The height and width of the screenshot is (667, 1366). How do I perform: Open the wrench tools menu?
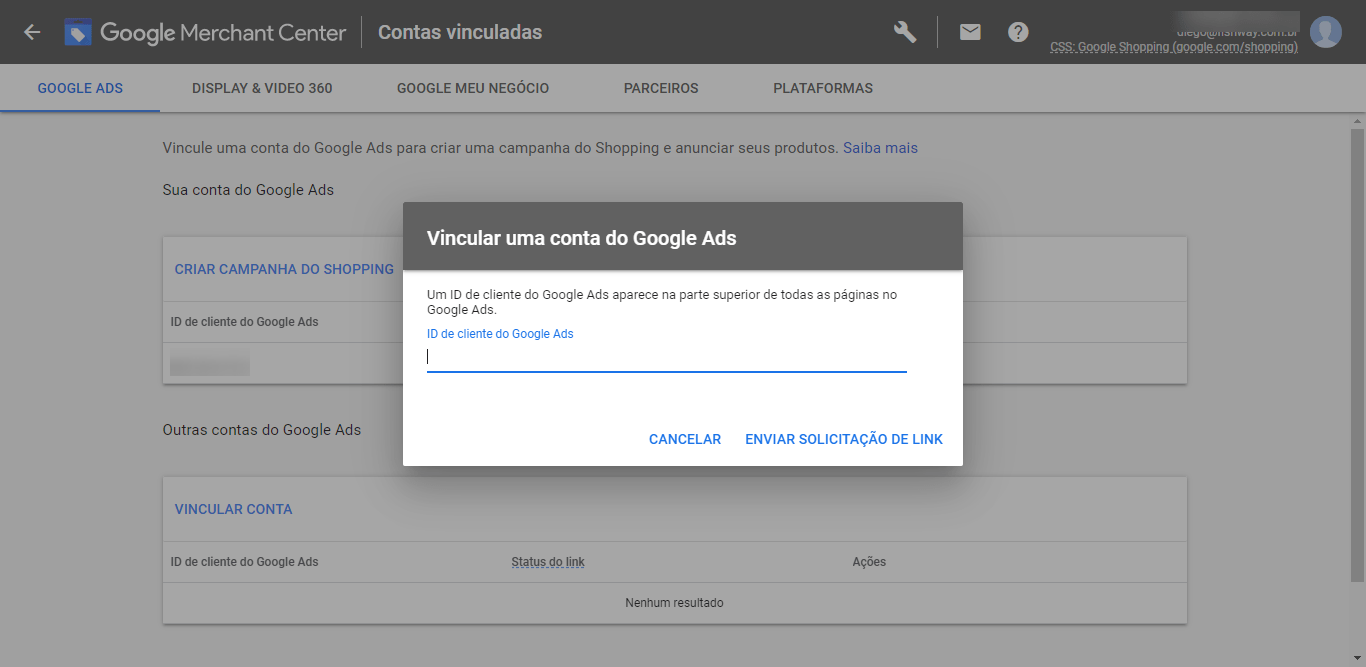tap(905, 32)
